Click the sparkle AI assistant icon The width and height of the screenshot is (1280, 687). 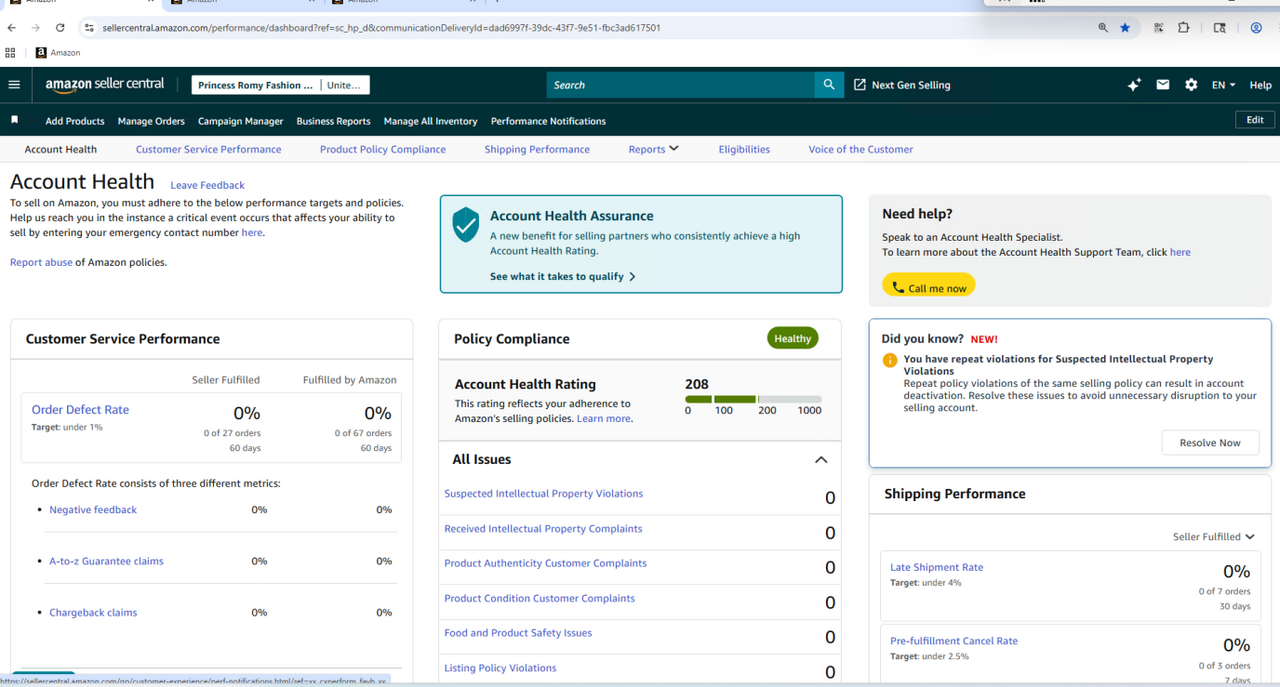point(1133,85)
